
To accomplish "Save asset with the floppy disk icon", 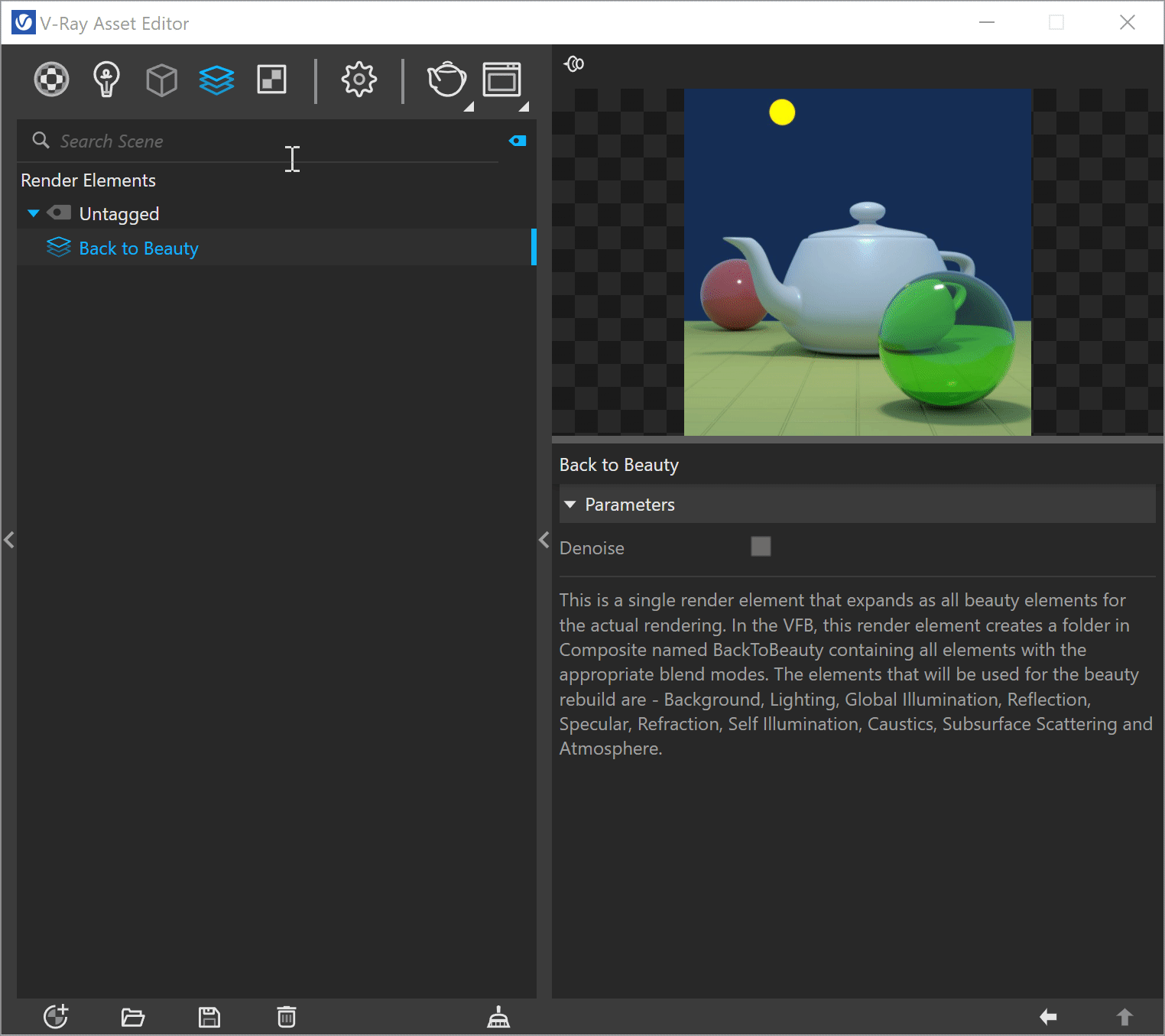I will point(209,1017).
